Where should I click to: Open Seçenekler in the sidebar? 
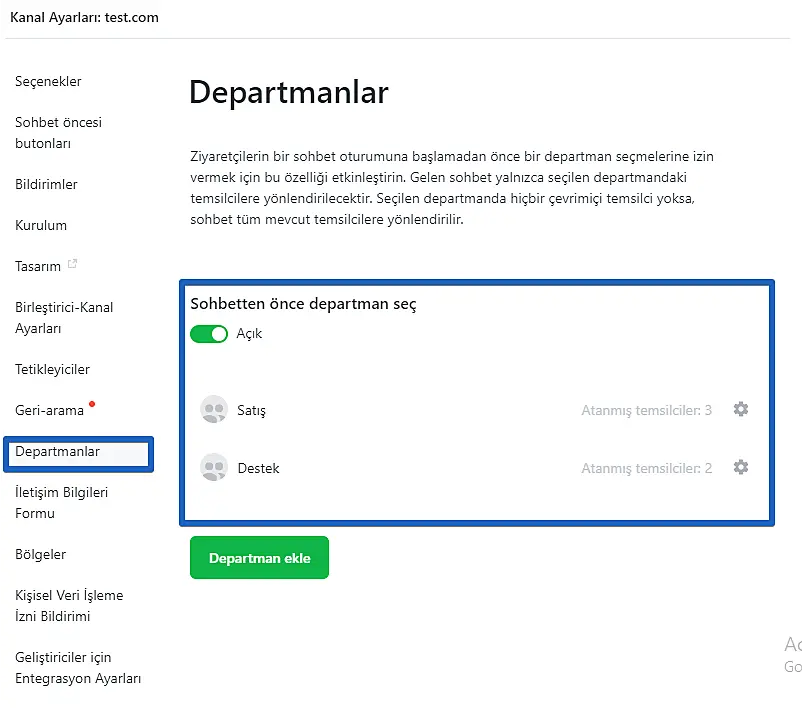coord(48,81)
